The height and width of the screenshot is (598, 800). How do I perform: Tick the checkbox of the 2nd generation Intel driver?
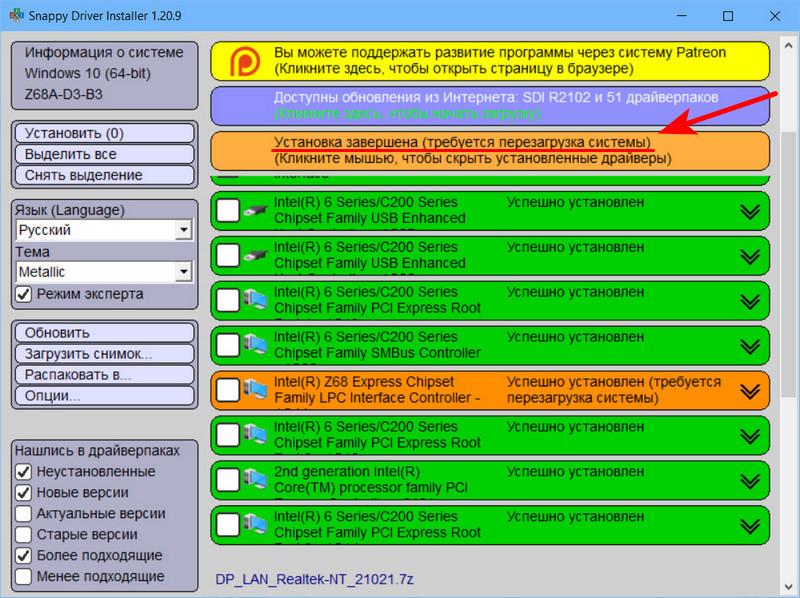point(228,480)
